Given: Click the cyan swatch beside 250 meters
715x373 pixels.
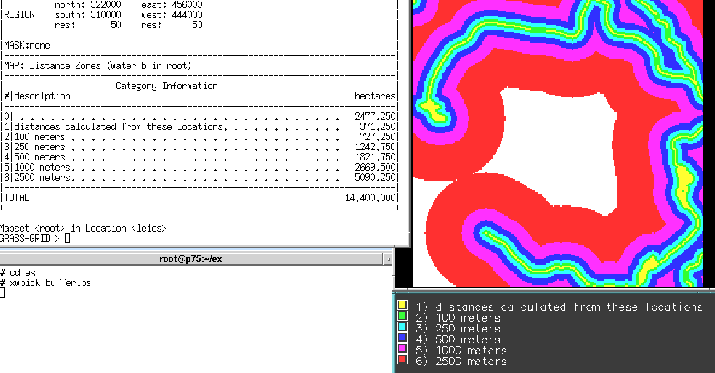Looking at the screenshot, I should coord(402,326).
